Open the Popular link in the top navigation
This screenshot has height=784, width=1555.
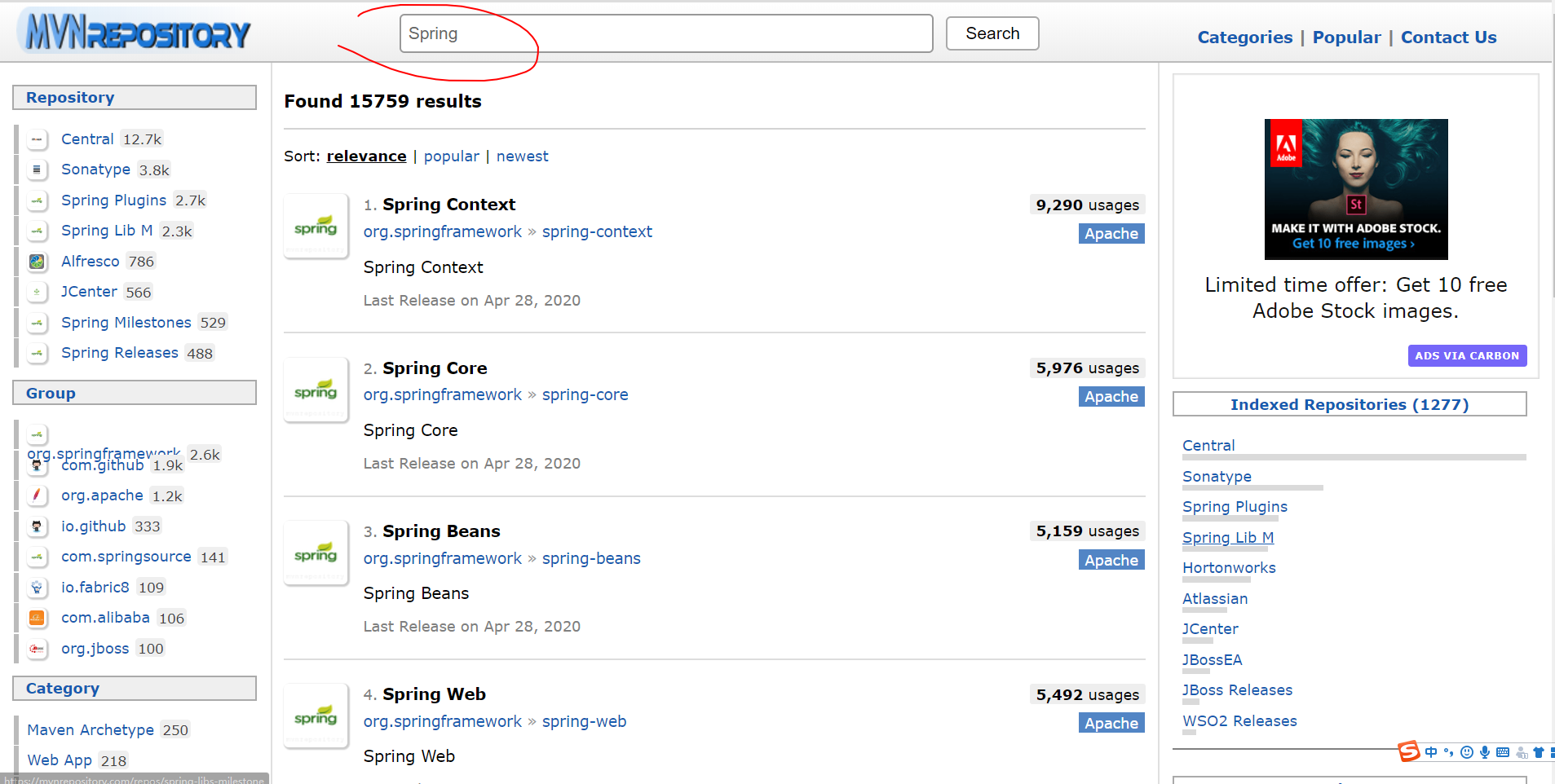coord(1347,37)
